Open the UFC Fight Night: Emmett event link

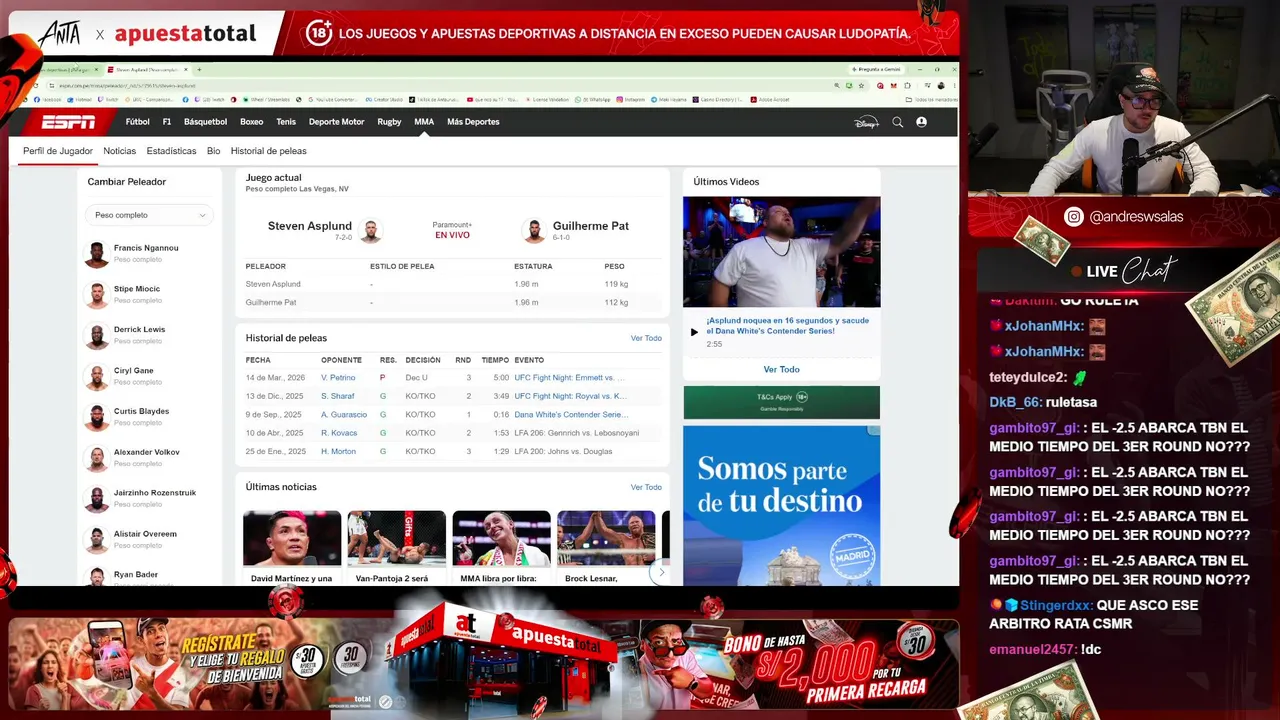point(569,378)
